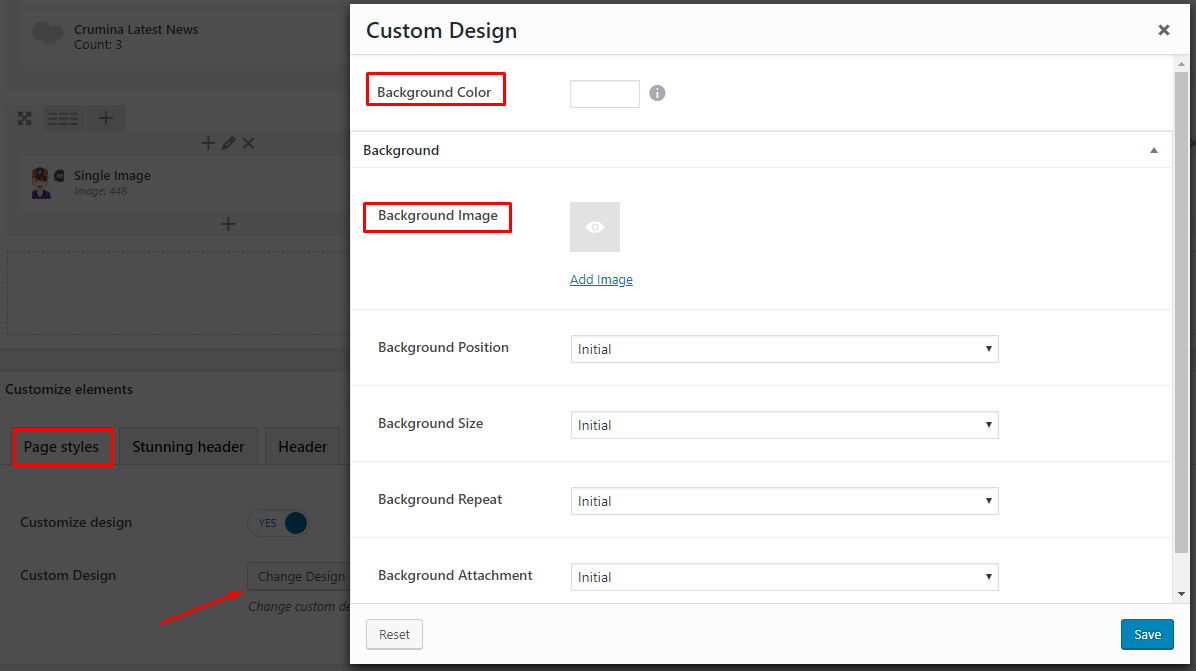Collapse the Background section arrow
Screen dimensions: 1196x671
[x=1153, y=150]
